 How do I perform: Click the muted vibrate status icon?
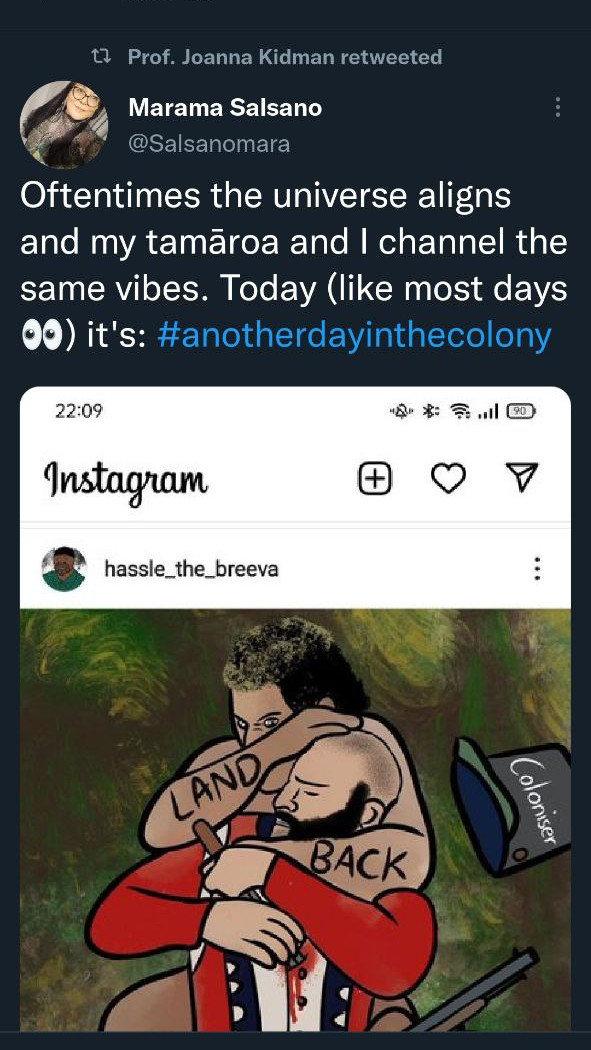click(x=401, y=410)
